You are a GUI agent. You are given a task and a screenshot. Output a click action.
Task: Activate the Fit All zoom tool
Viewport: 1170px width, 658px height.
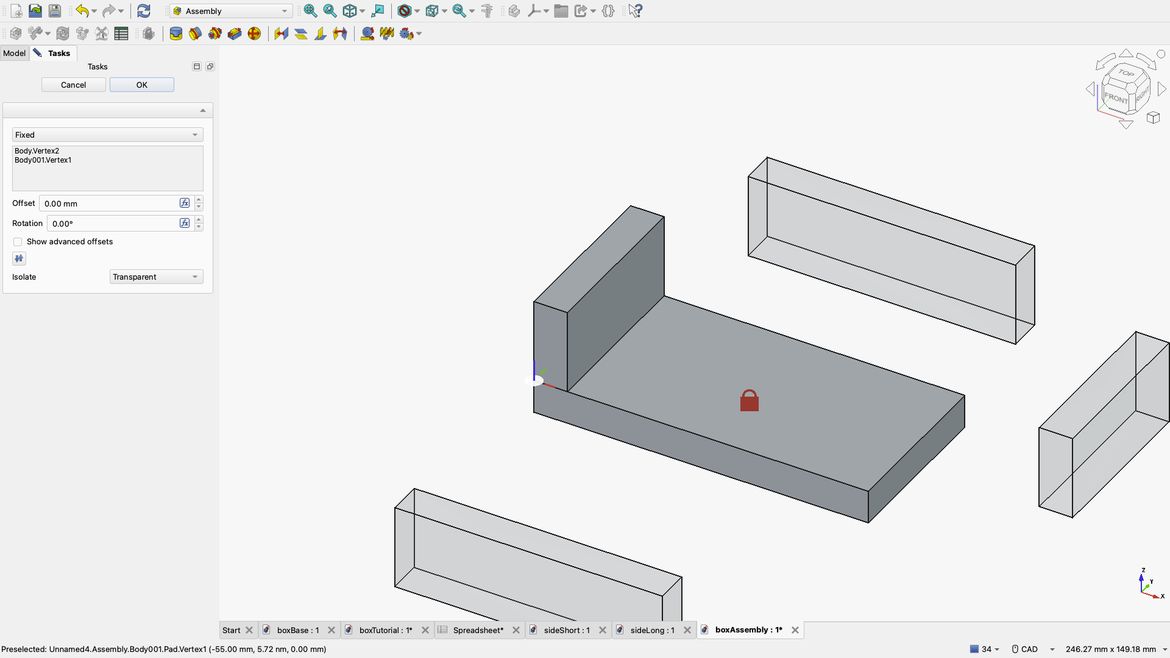[x=310, y=10]
